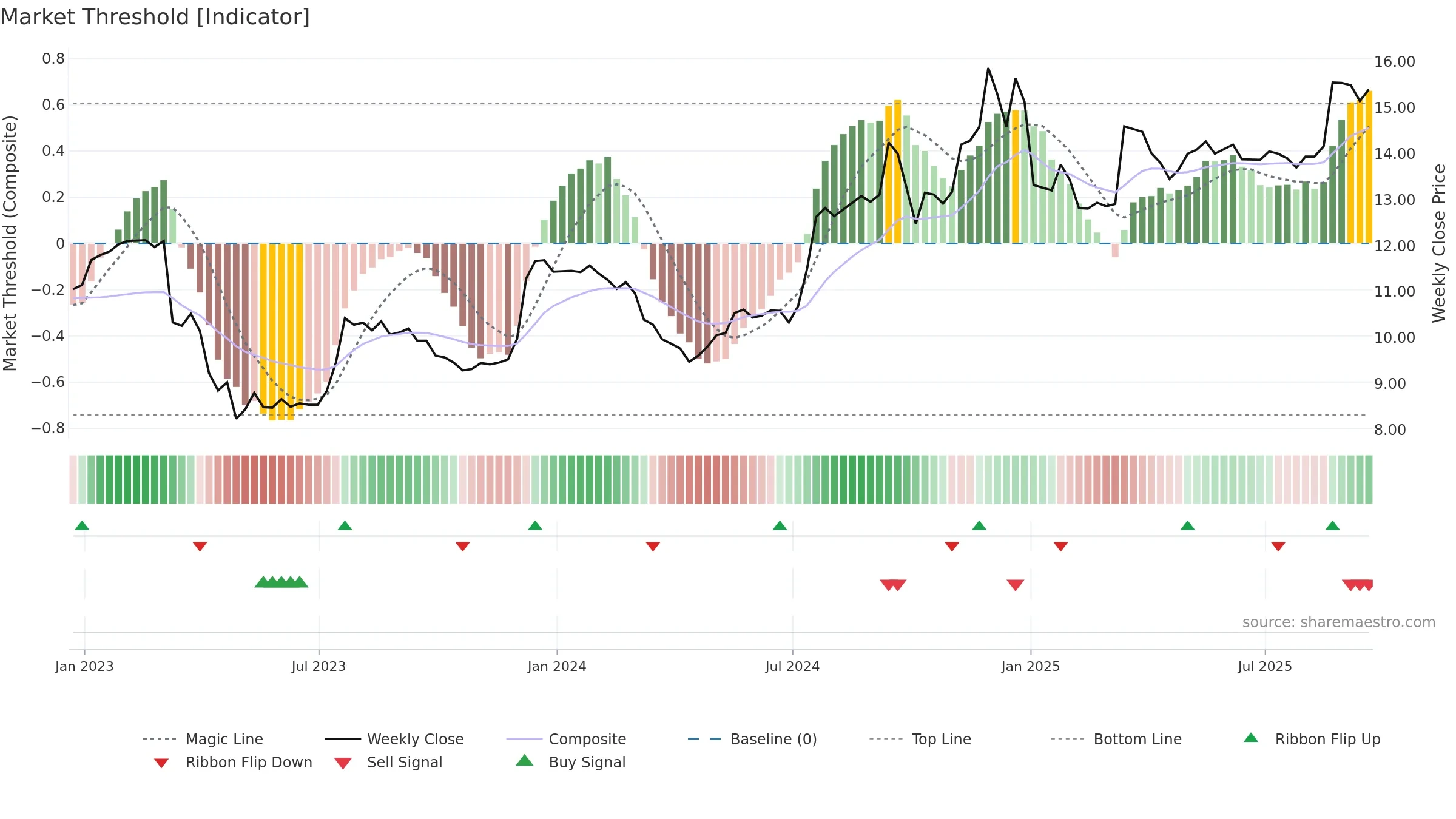
Task: Click the first red Ribbon Flip Down marker
Action: coord(200,547)
